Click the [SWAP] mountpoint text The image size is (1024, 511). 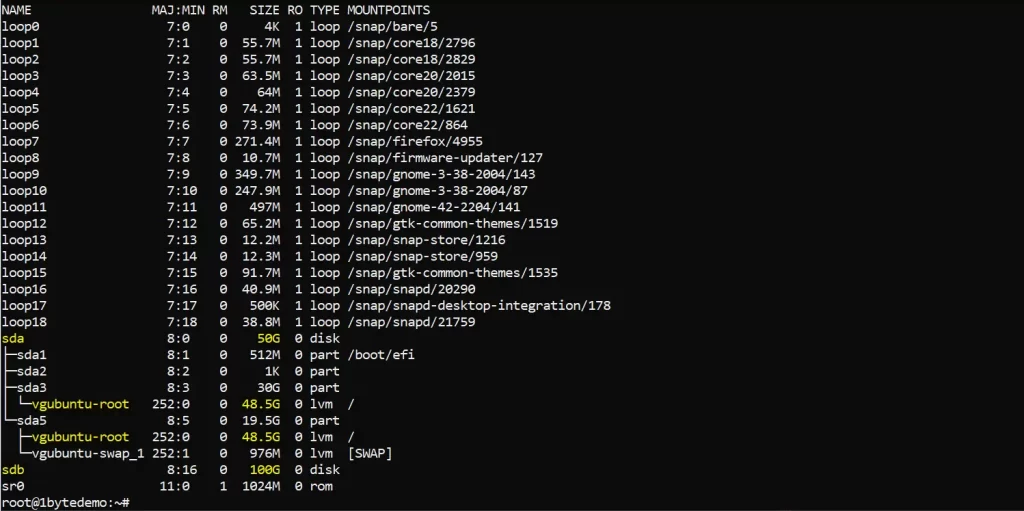click(x=370, y=453)
